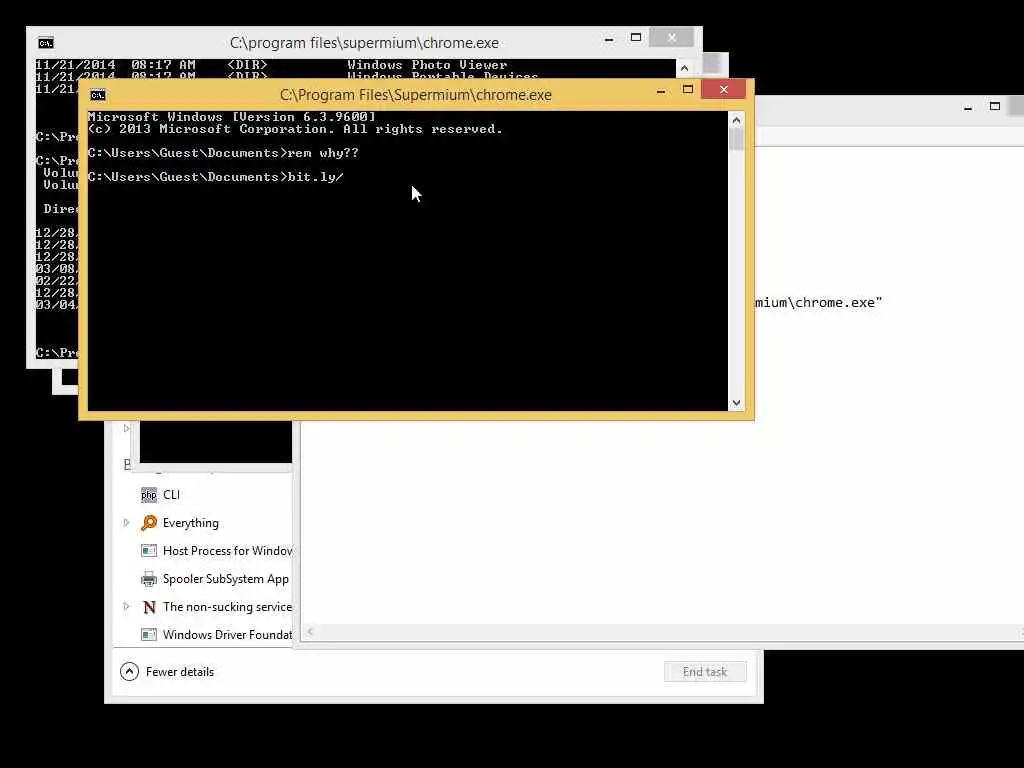
Task: Click the scrollbar thumb in the front command prompt
Action: [737, 139]
